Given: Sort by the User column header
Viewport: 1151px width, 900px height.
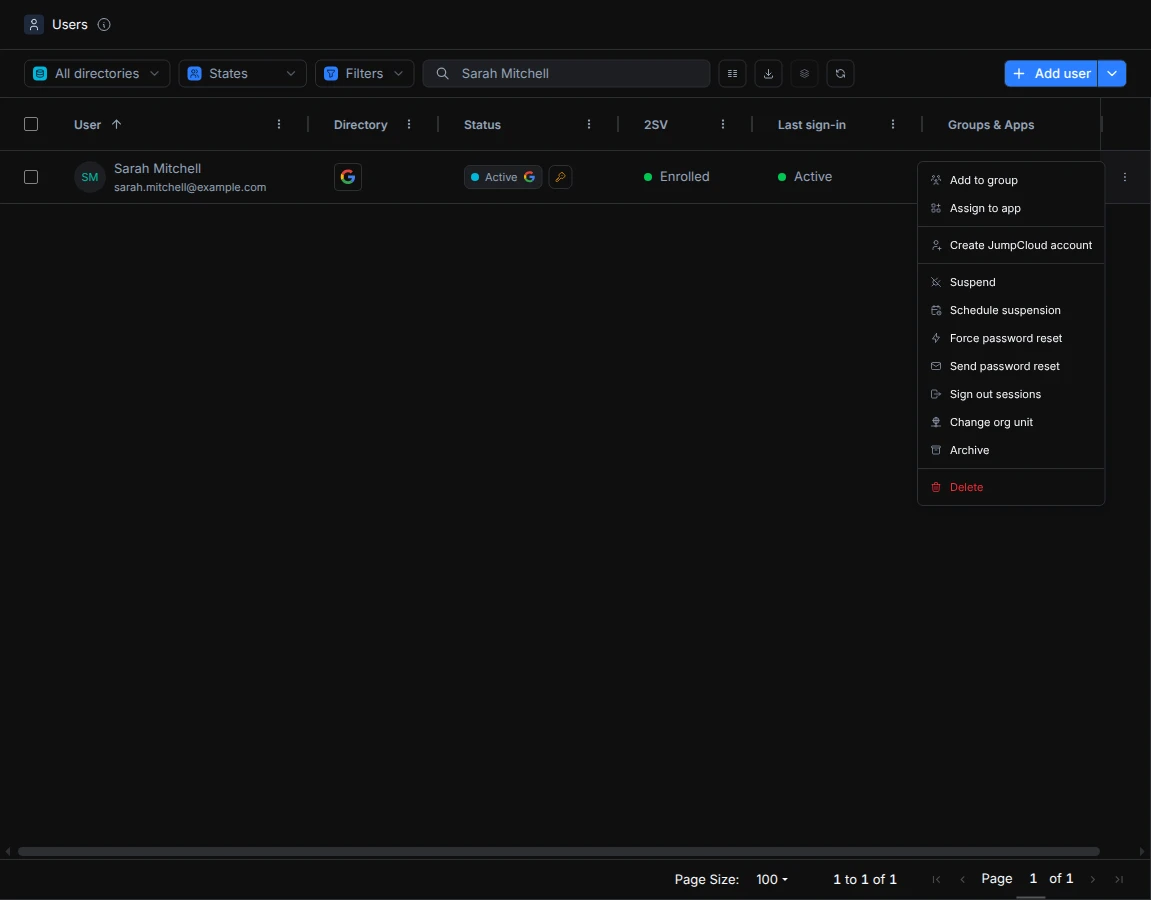Looking at the screenshot, I should tap(87, 125).
